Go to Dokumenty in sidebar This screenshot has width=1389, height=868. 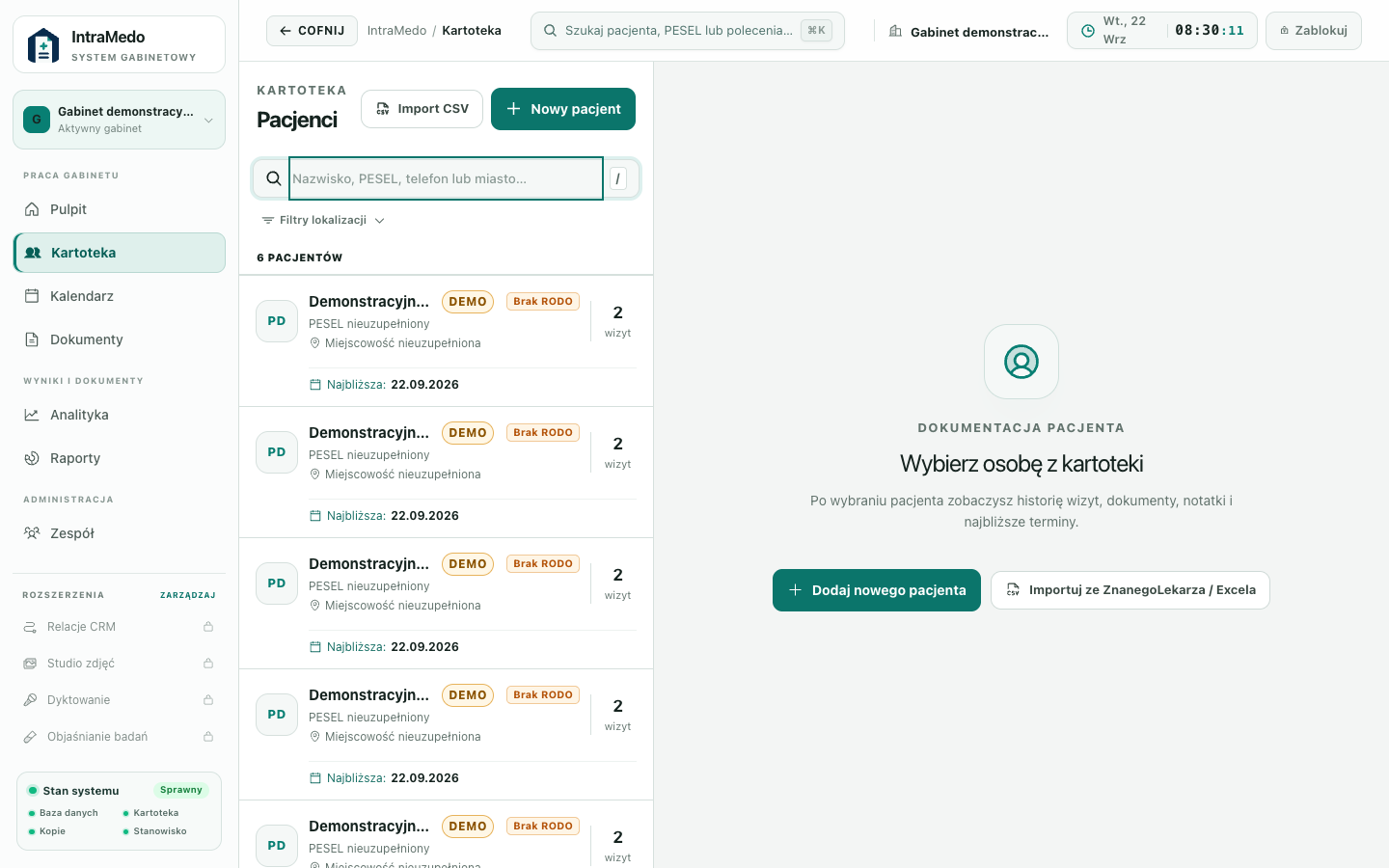[x=119, y=339]
